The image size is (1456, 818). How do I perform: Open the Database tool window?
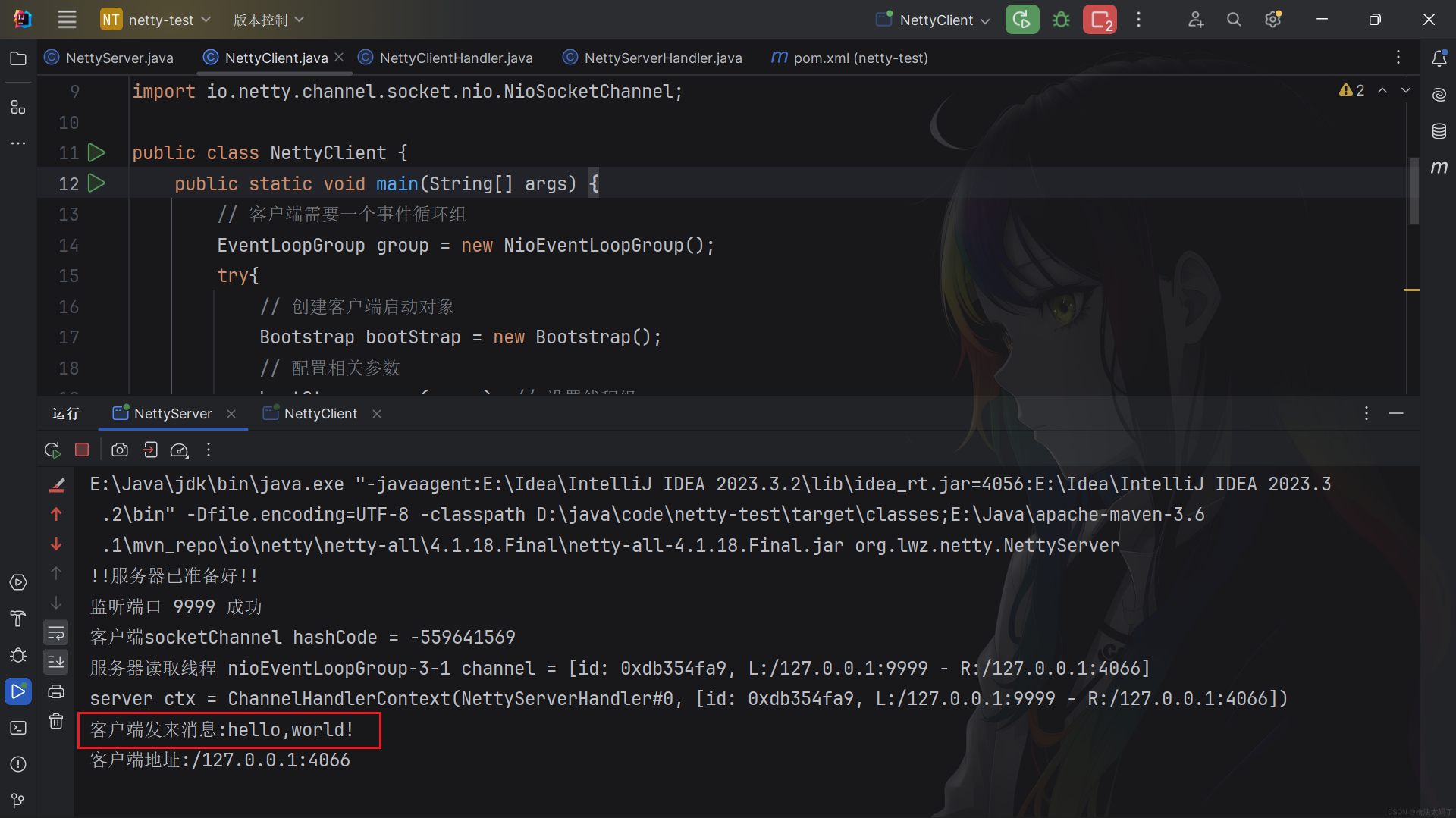[x=1439, y=131]
